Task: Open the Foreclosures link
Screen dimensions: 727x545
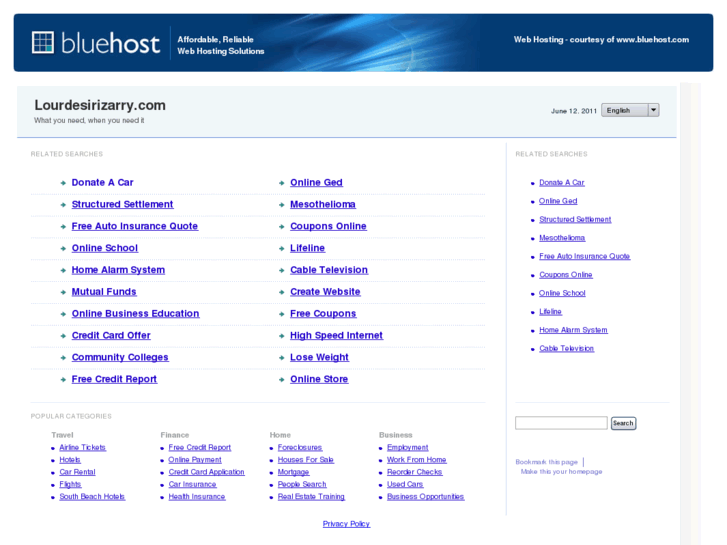Action: pyautogui.click(x=300, y=448)
